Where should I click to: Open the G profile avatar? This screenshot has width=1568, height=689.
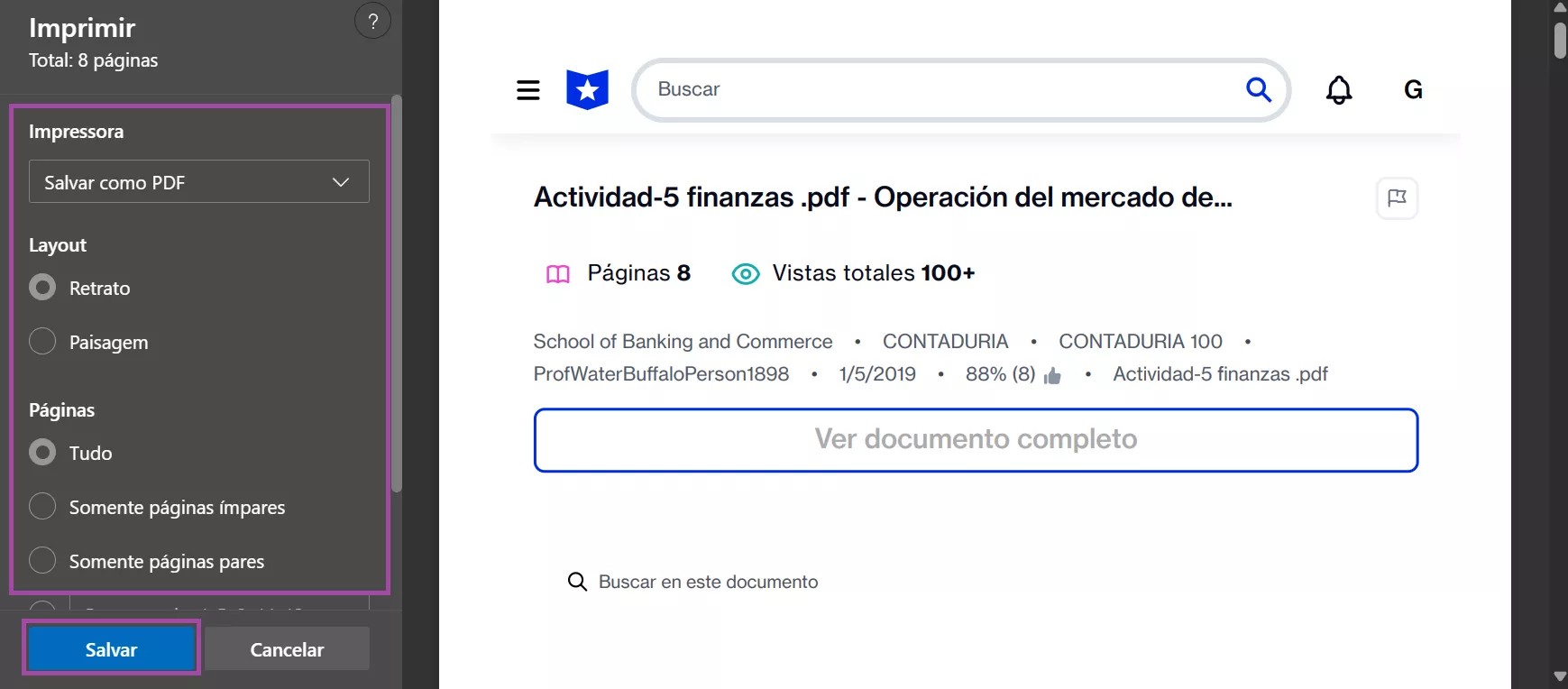(x=1413, y=89)
